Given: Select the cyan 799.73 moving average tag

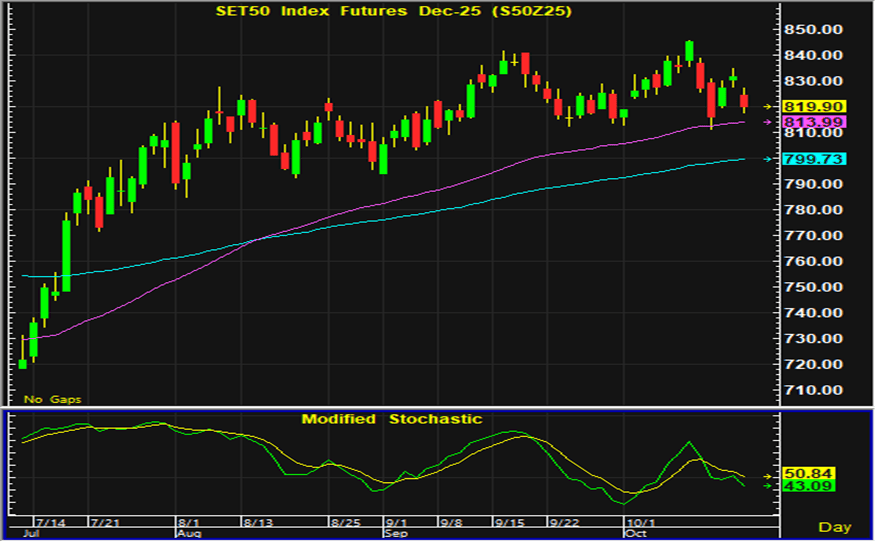Looking at the screenshot, I should click(x=818, y=159).
